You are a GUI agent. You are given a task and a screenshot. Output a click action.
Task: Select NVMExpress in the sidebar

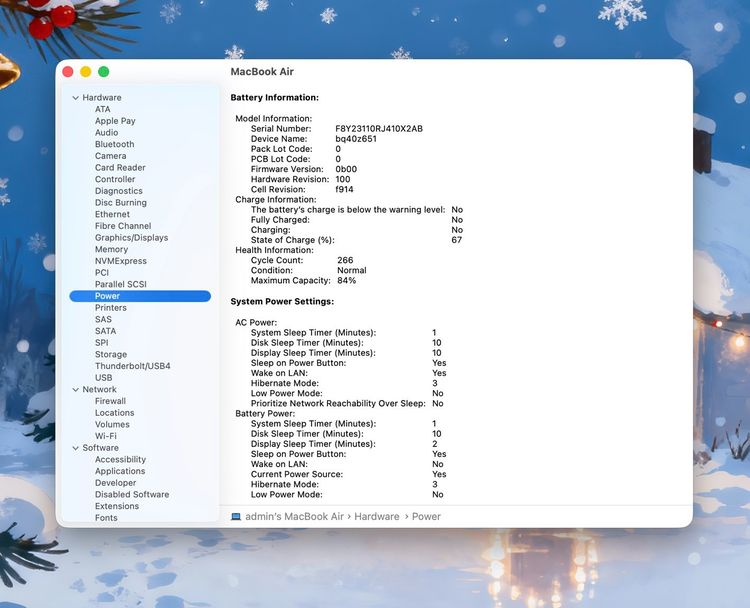click(x=121, y=261)
